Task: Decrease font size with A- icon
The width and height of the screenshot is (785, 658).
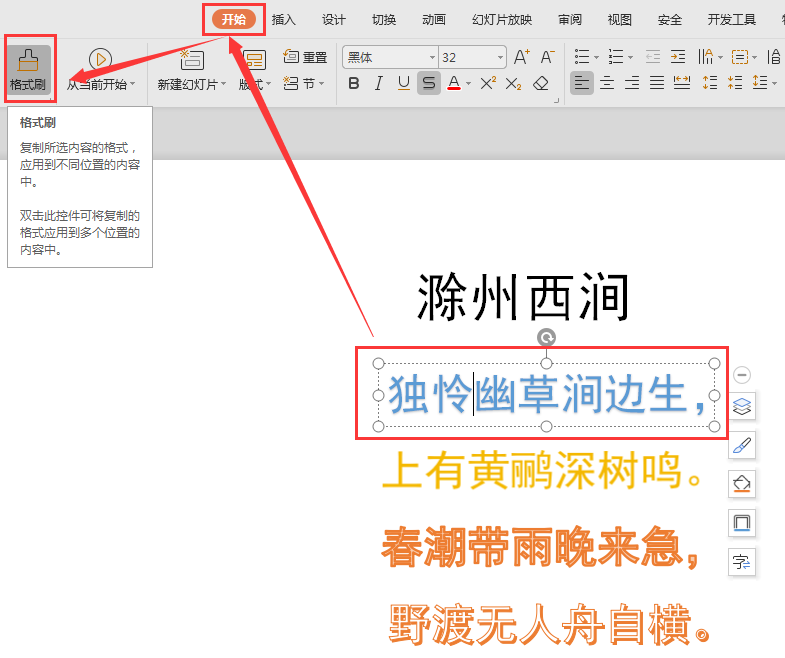Action: [548, 57]
